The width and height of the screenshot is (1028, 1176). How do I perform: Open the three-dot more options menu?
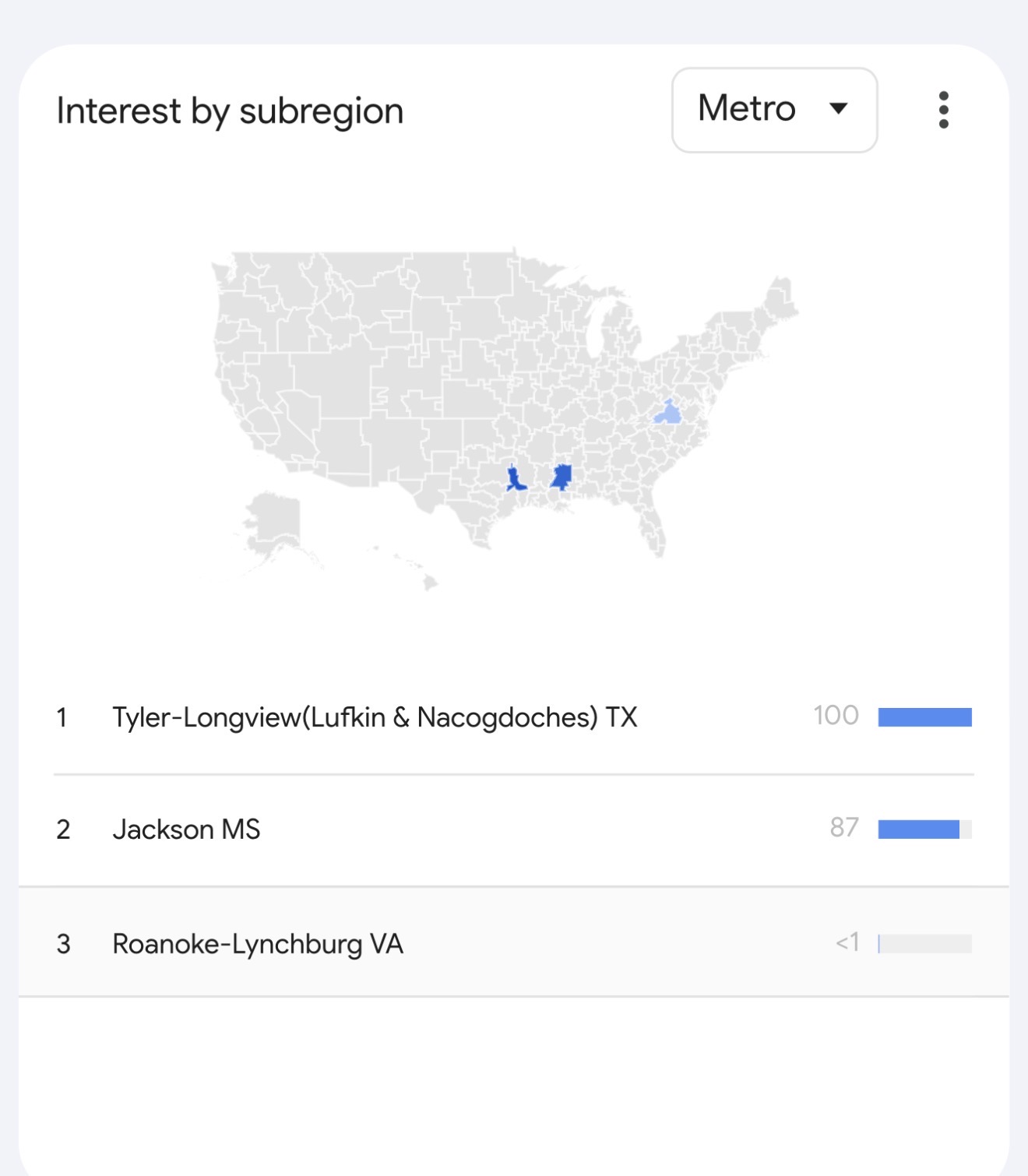pos(943,110)
